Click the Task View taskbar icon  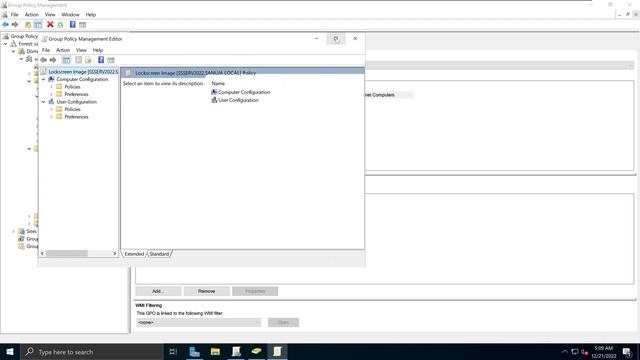pyautogui.click(x=173, y=351)
